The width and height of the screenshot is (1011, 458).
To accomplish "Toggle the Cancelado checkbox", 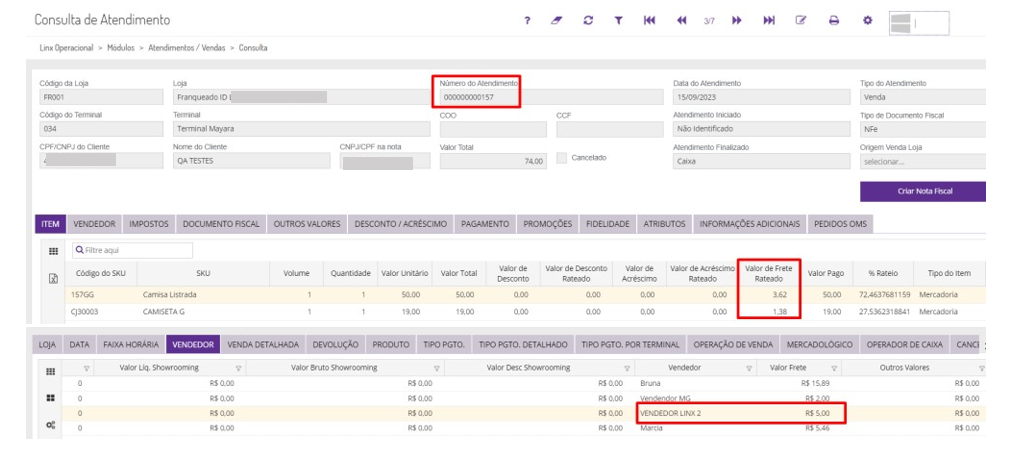I will tap(562, 158).
